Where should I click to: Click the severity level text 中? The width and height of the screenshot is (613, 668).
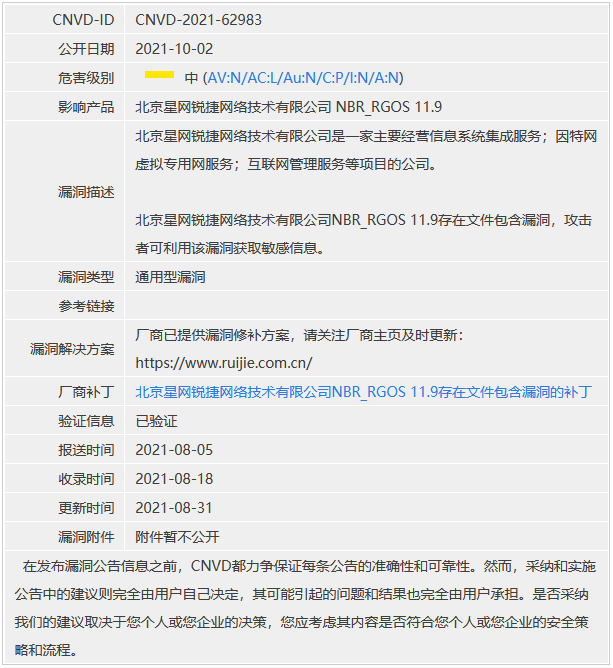click(x=191, y=78)
